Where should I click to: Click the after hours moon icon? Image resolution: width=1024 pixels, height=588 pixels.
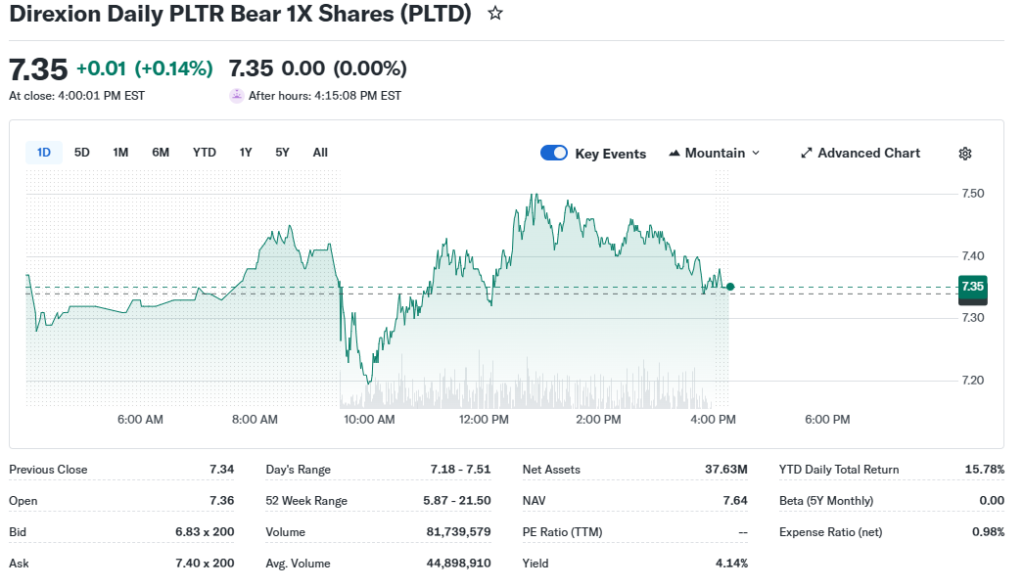click(x=237, y=96)
